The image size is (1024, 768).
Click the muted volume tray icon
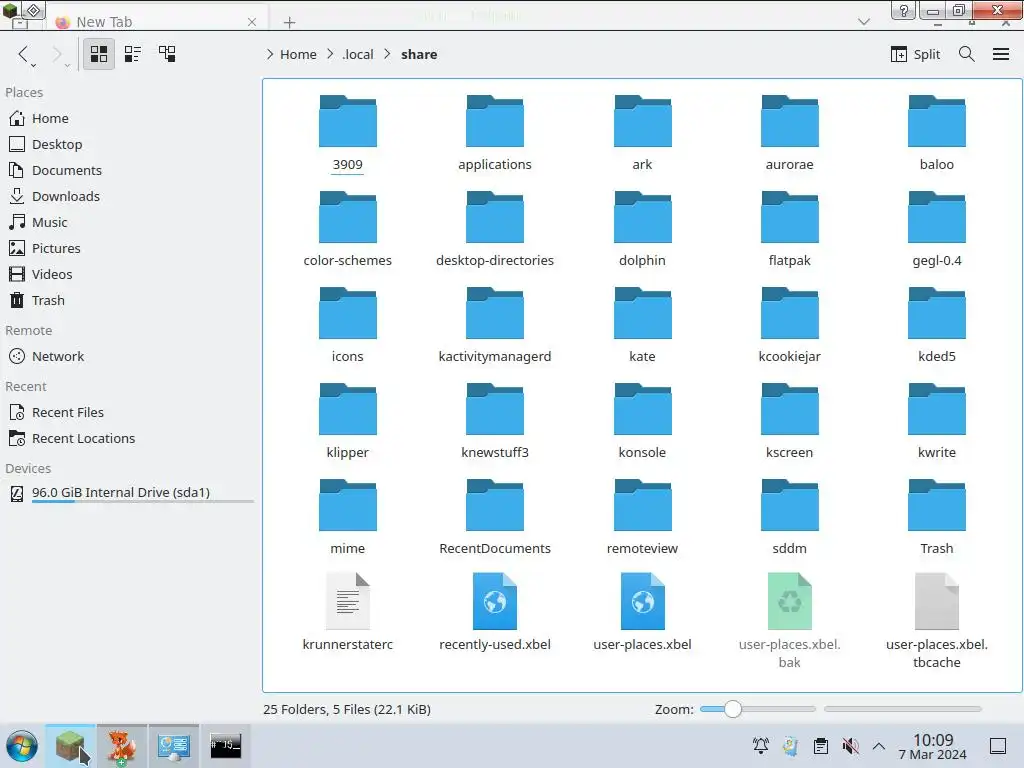850,746
